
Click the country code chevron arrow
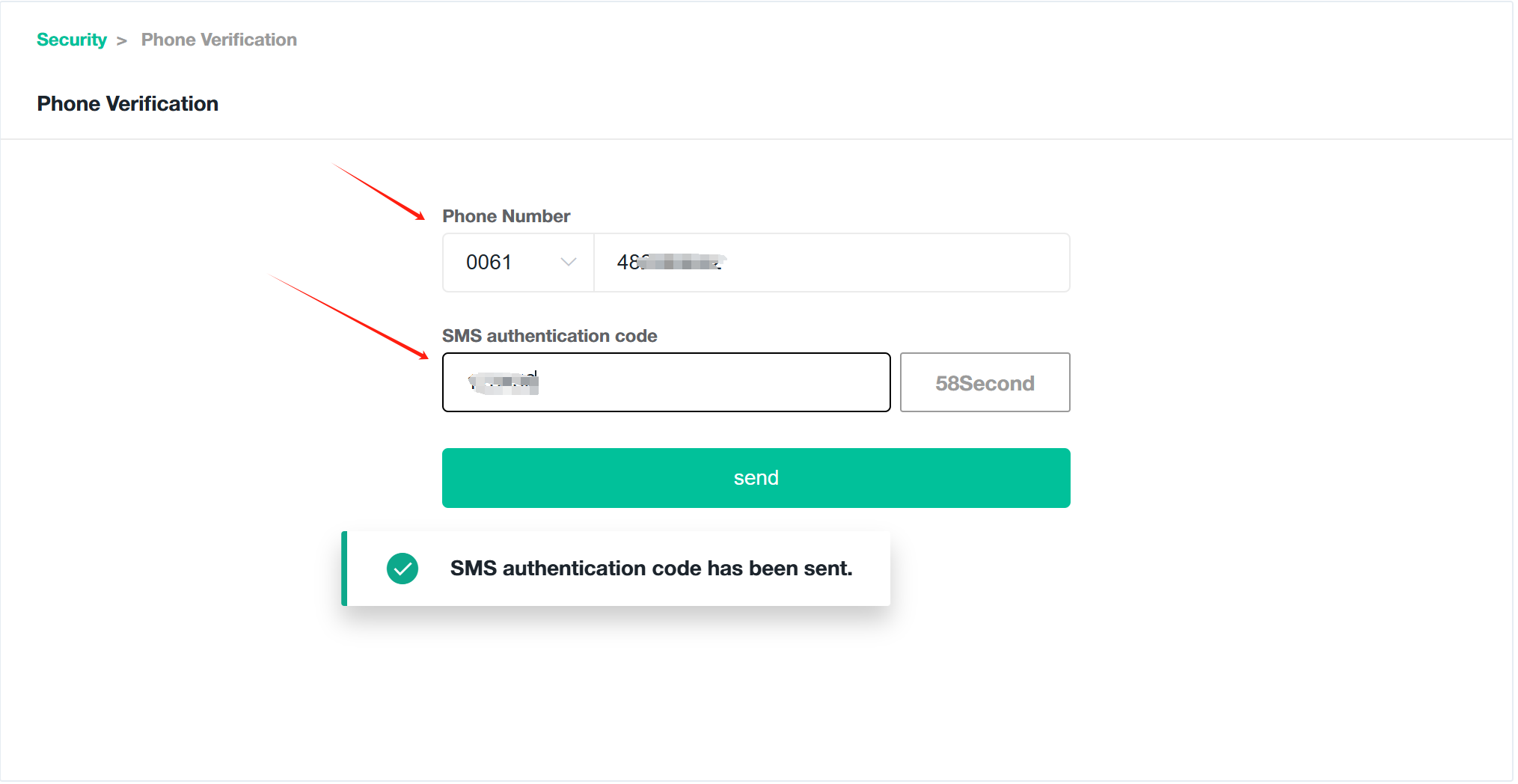[569, 262]
